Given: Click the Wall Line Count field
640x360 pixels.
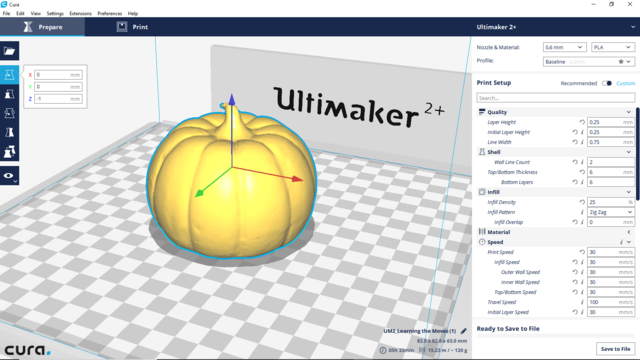Looking at the screenshot, I should click(x=611, y=162).
